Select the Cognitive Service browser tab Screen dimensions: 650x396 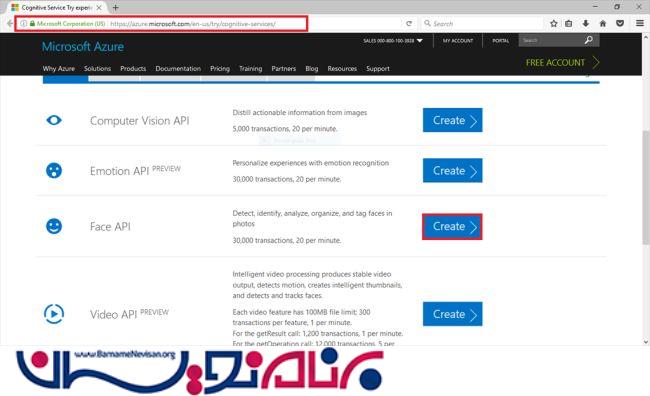coord(56,7)
